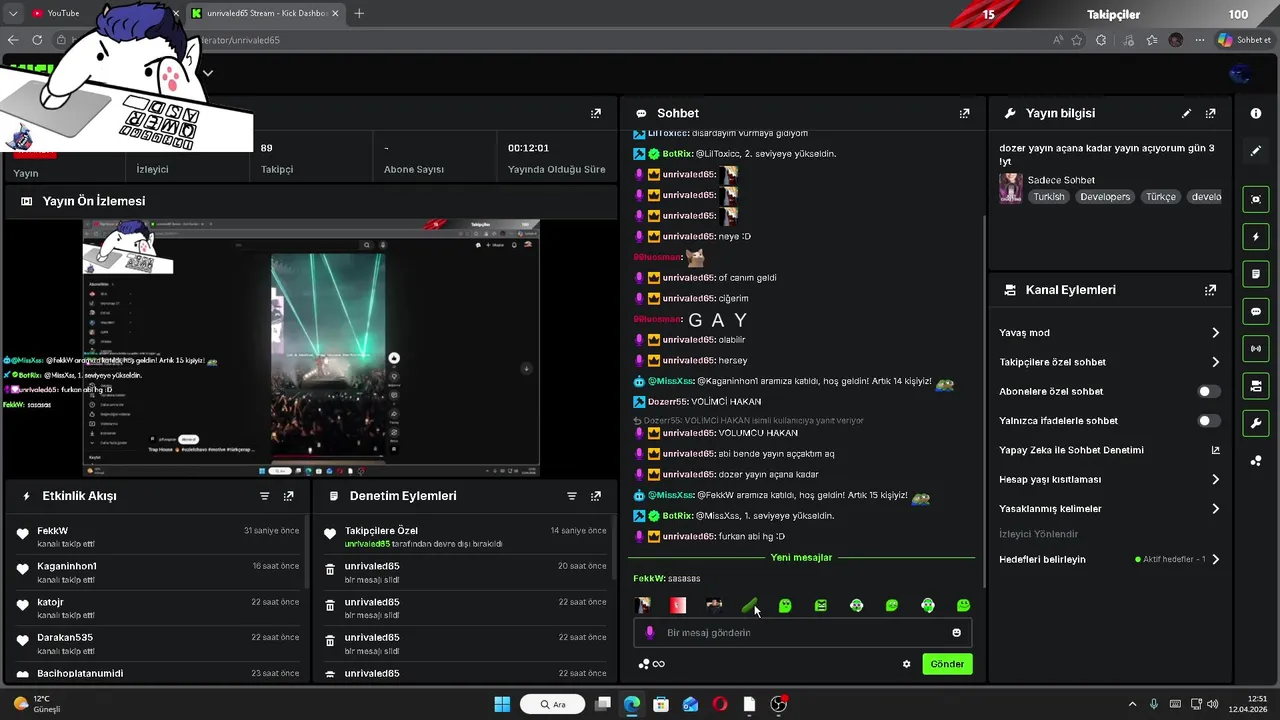This screenshot has width=1280, height=720.
Task: Toggle the stream preview widget in the sidebar
Action: pyautogui.click(x=1256, y=199)
